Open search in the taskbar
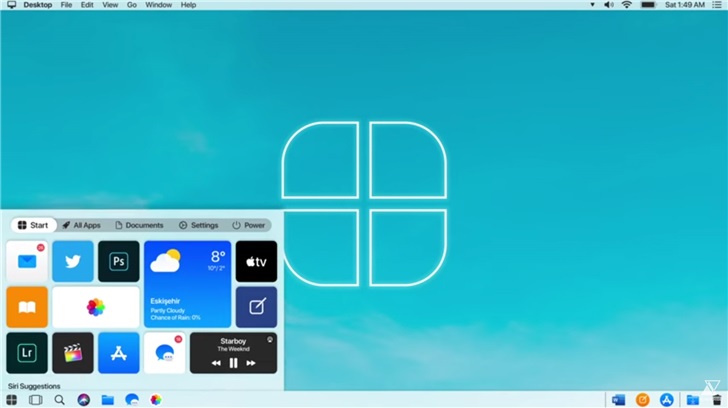The image size is (728, 408). [59, 400]
